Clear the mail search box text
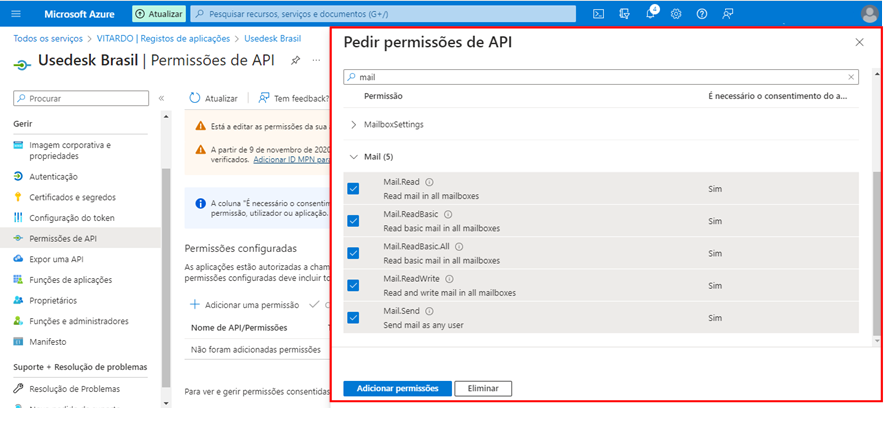886x428 pixels. [851, 77]
